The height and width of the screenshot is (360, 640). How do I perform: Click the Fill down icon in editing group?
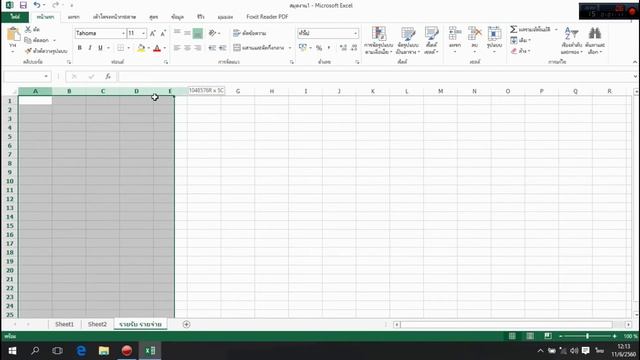[514, 40]
